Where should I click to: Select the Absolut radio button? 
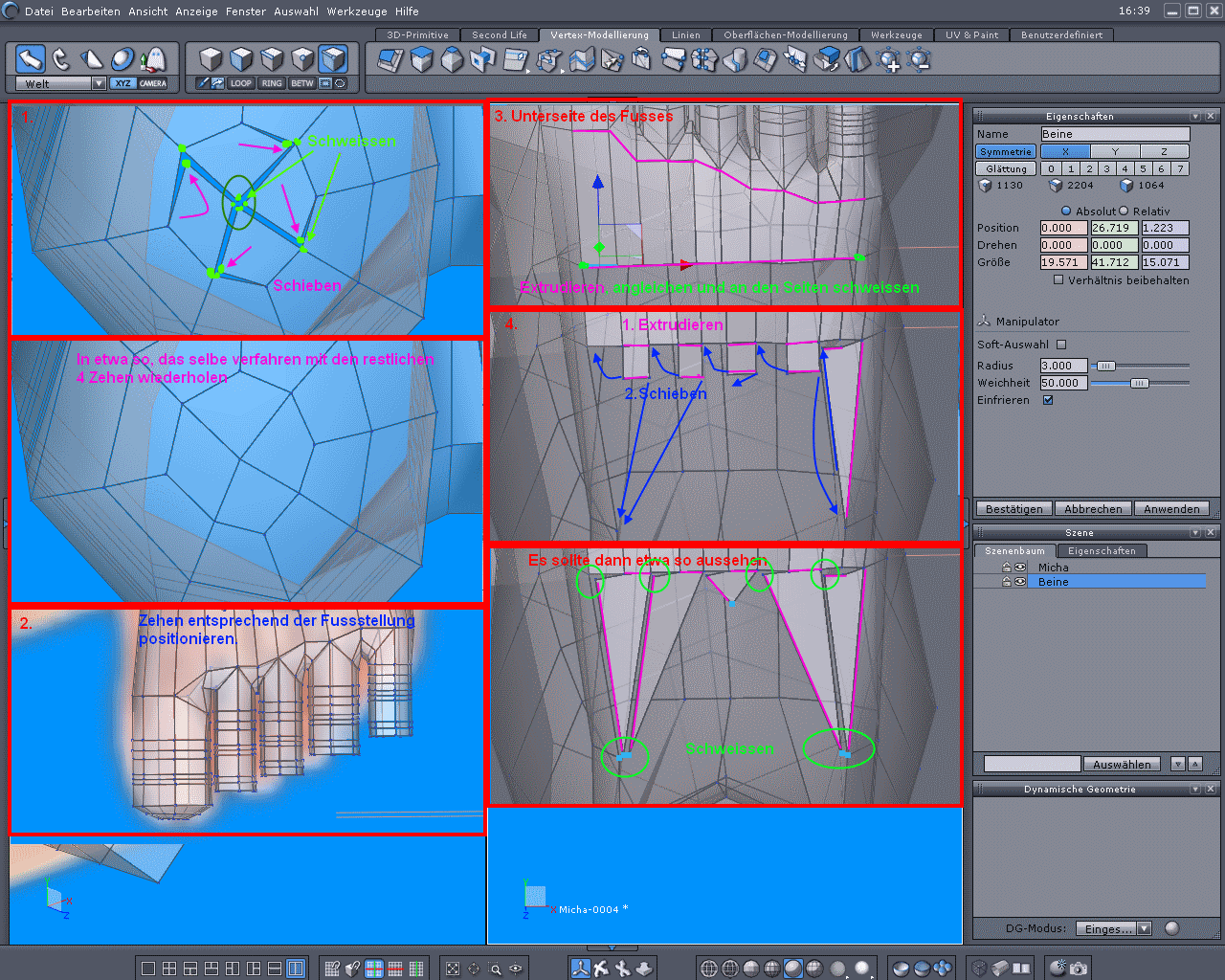click(x=1066, y=211)
